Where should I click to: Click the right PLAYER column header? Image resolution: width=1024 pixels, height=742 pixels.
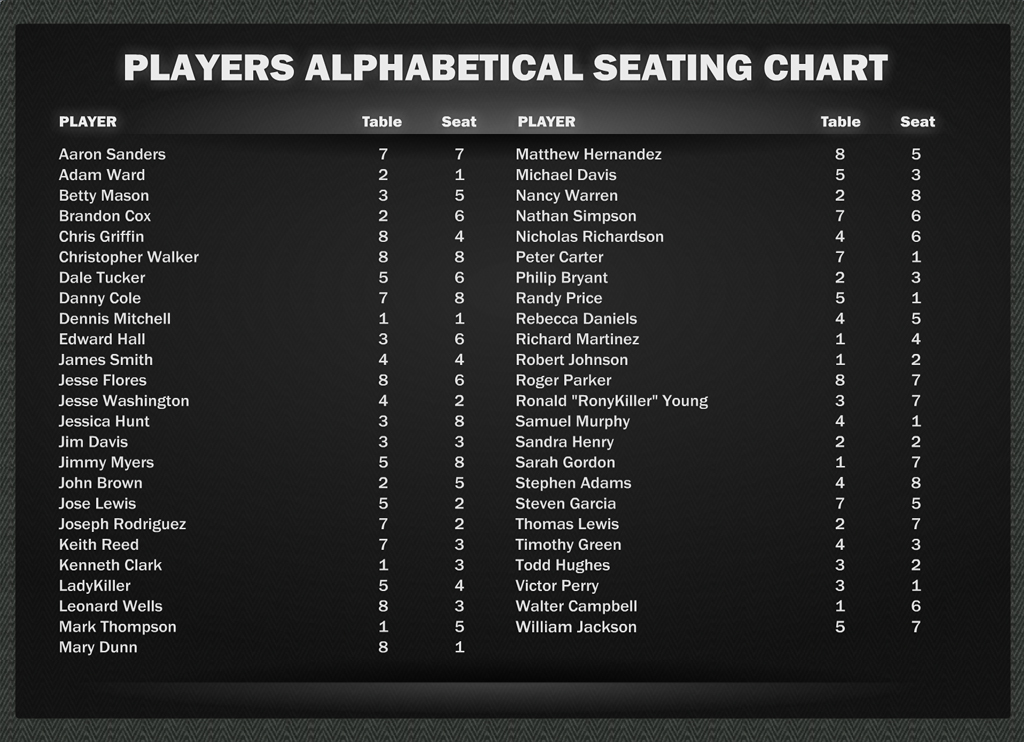pos(546,122)
